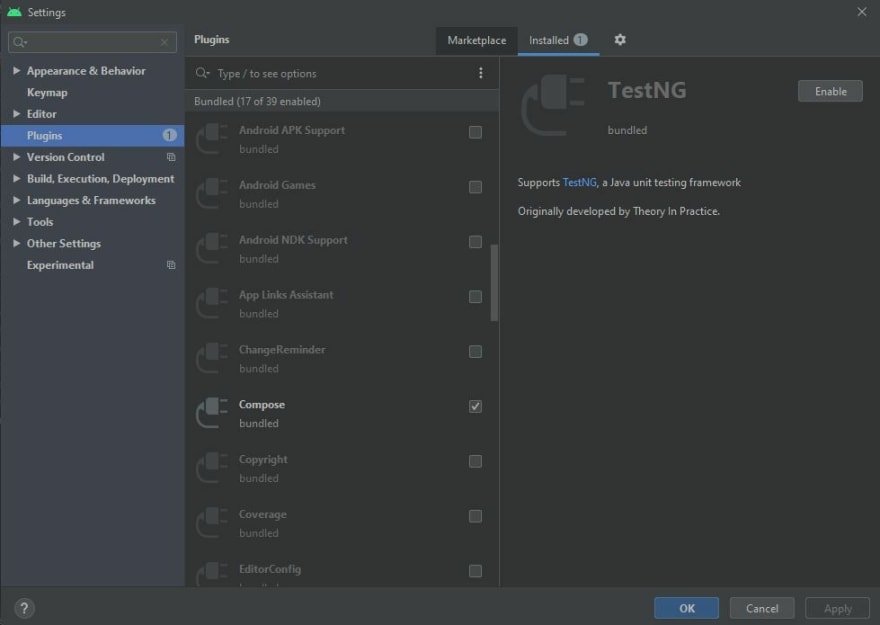Click the Plugins update count badge in sidebar
This screenshot has height=625, width=880.
[x=169, y=135]
